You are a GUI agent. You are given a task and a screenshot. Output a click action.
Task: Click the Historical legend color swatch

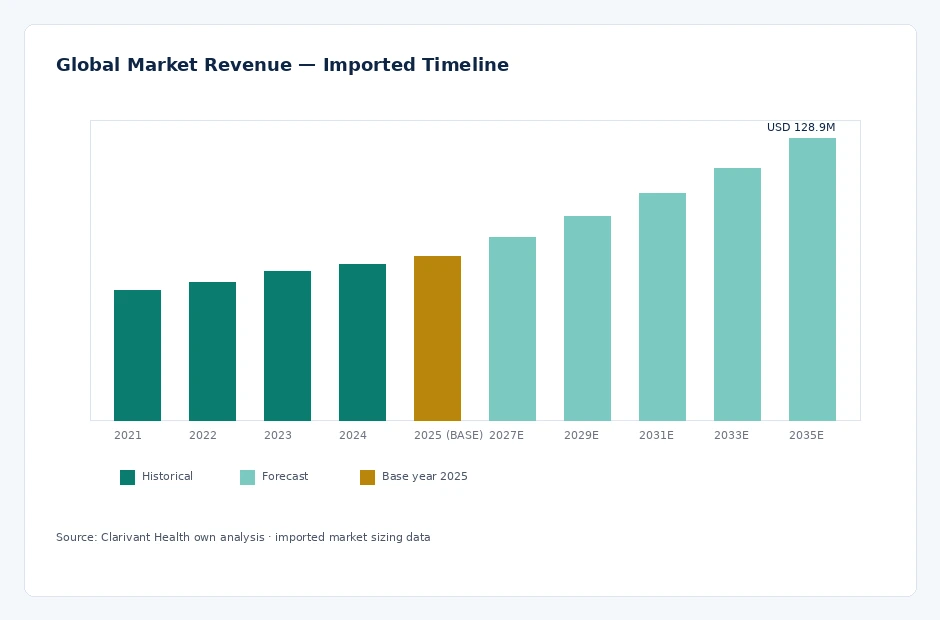[x=127, y=477]
